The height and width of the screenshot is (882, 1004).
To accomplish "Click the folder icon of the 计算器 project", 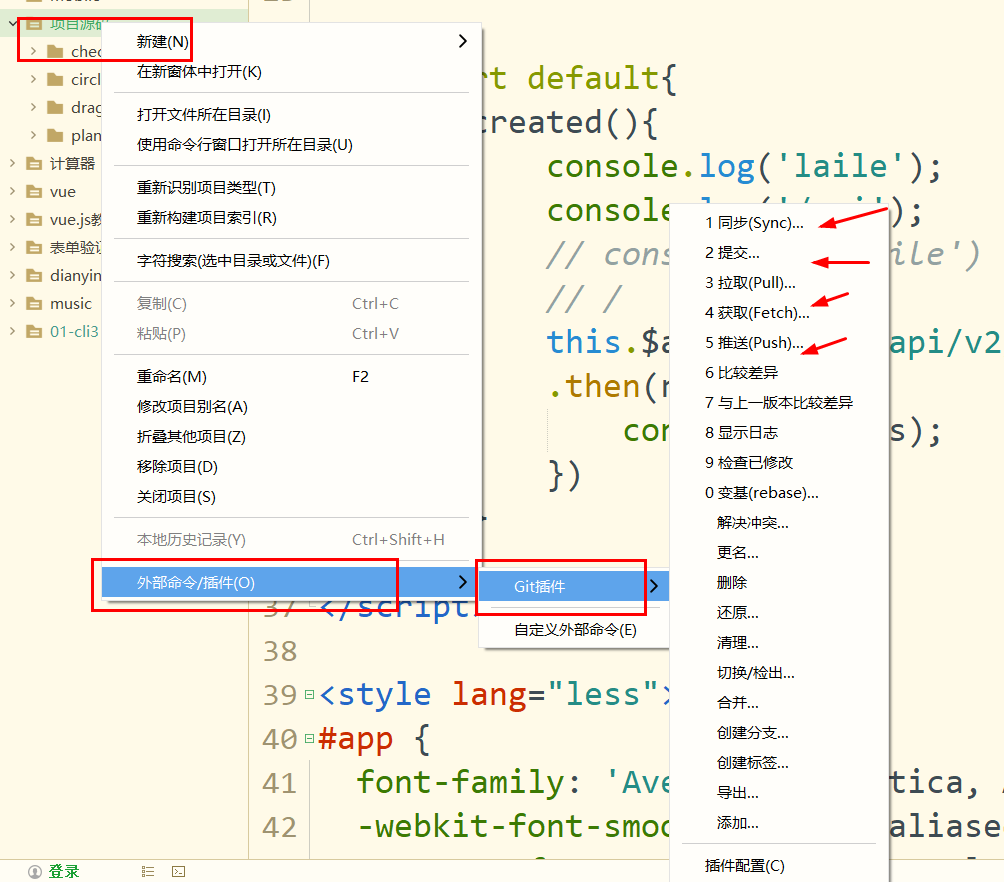I will pos(33,163).
